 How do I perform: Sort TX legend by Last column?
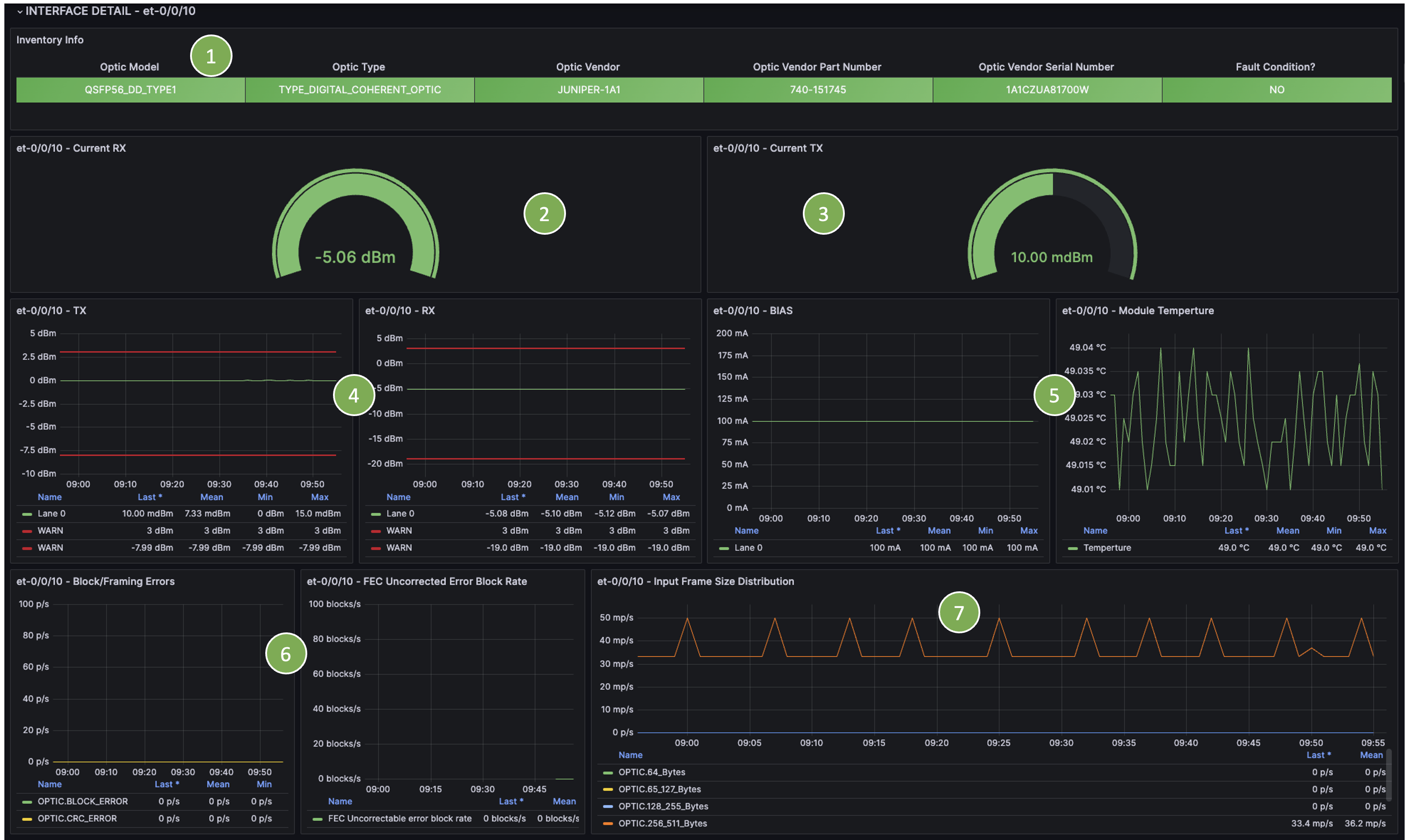(149, 497)
